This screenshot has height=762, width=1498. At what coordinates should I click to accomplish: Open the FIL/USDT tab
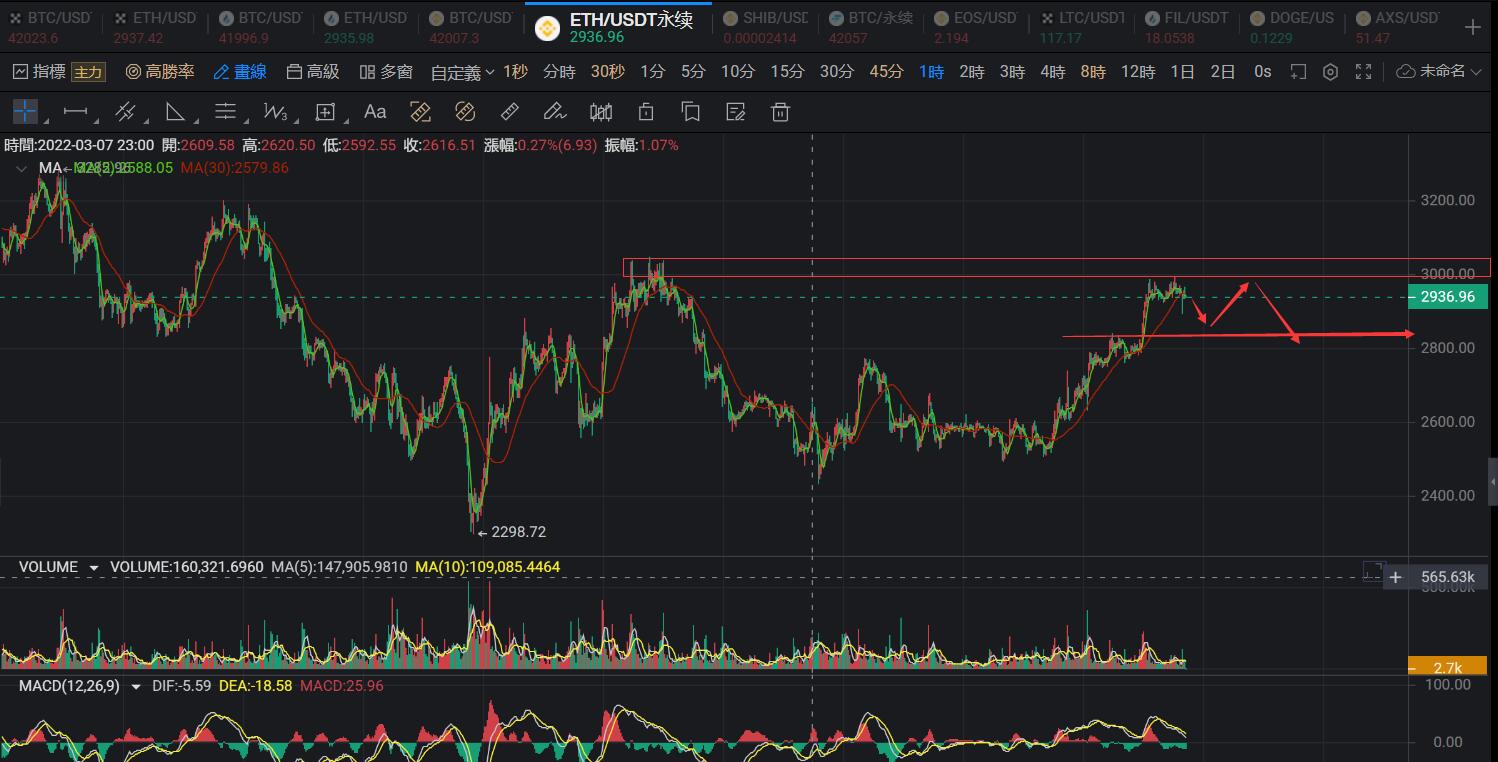click(x=1185, y=27)
